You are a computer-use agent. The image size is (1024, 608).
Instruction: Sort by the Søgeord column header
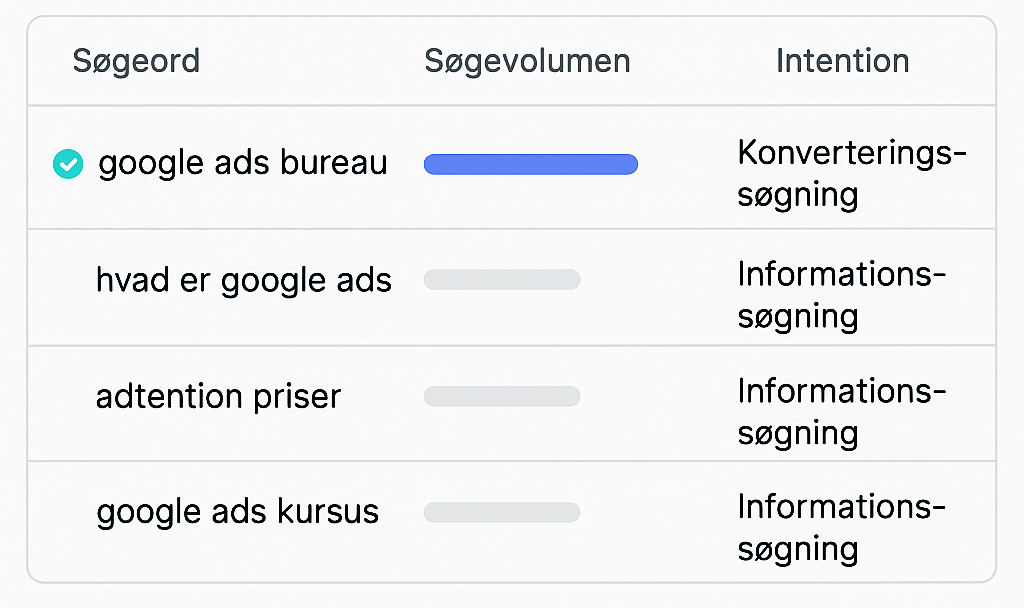[x=136, y=61]
